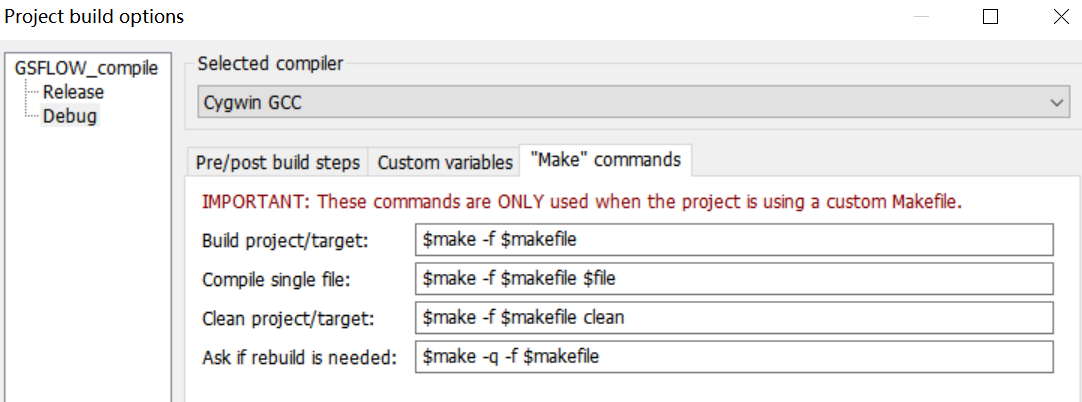Select the GSFLOW_compile project node
1082x402 pixels.
[86, 68]
